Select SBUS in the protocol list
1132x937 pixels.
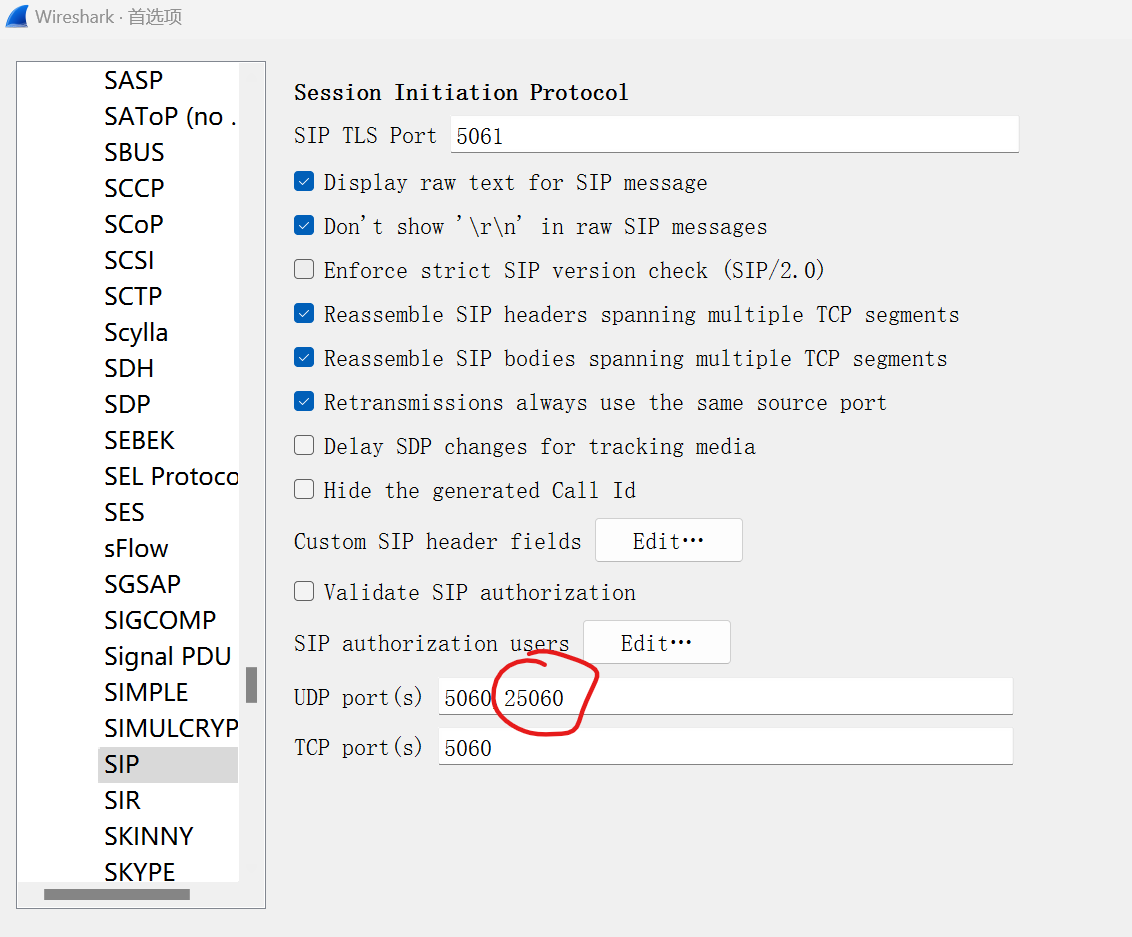coord(134,152)
